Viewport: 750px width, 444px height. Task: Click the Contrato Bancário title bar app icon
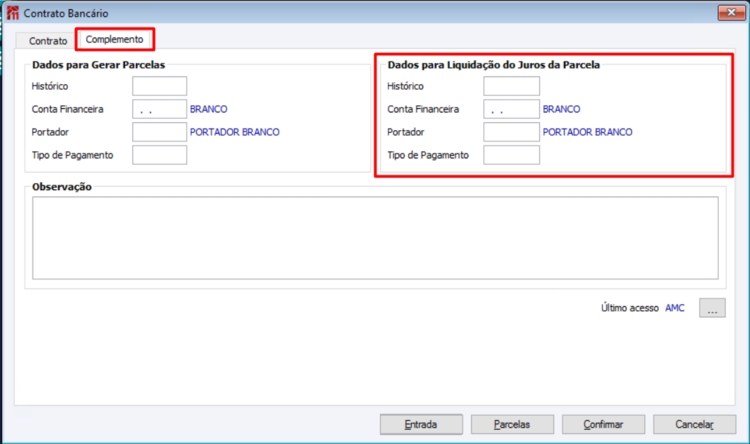pyautogui.click(x=13, y=13)
